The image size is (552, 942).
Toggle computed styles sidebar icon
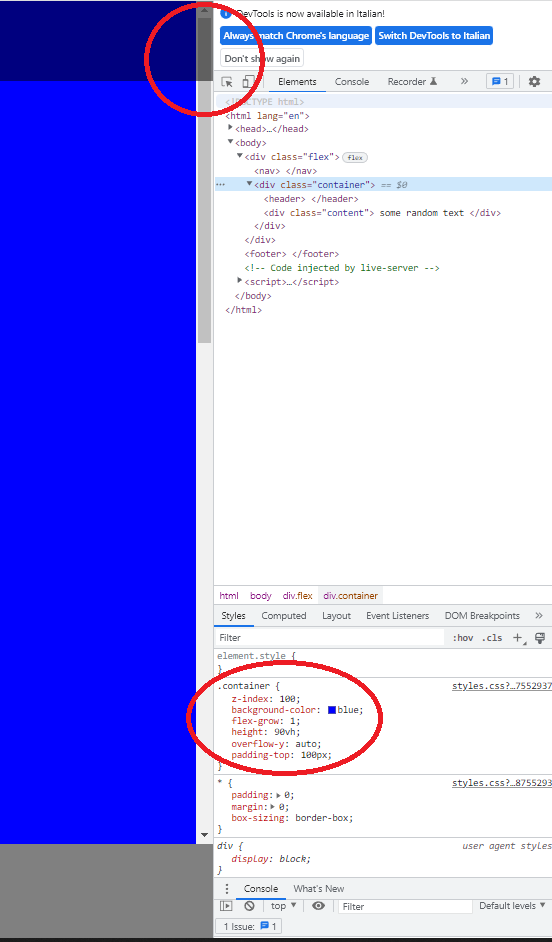[540, 638]
